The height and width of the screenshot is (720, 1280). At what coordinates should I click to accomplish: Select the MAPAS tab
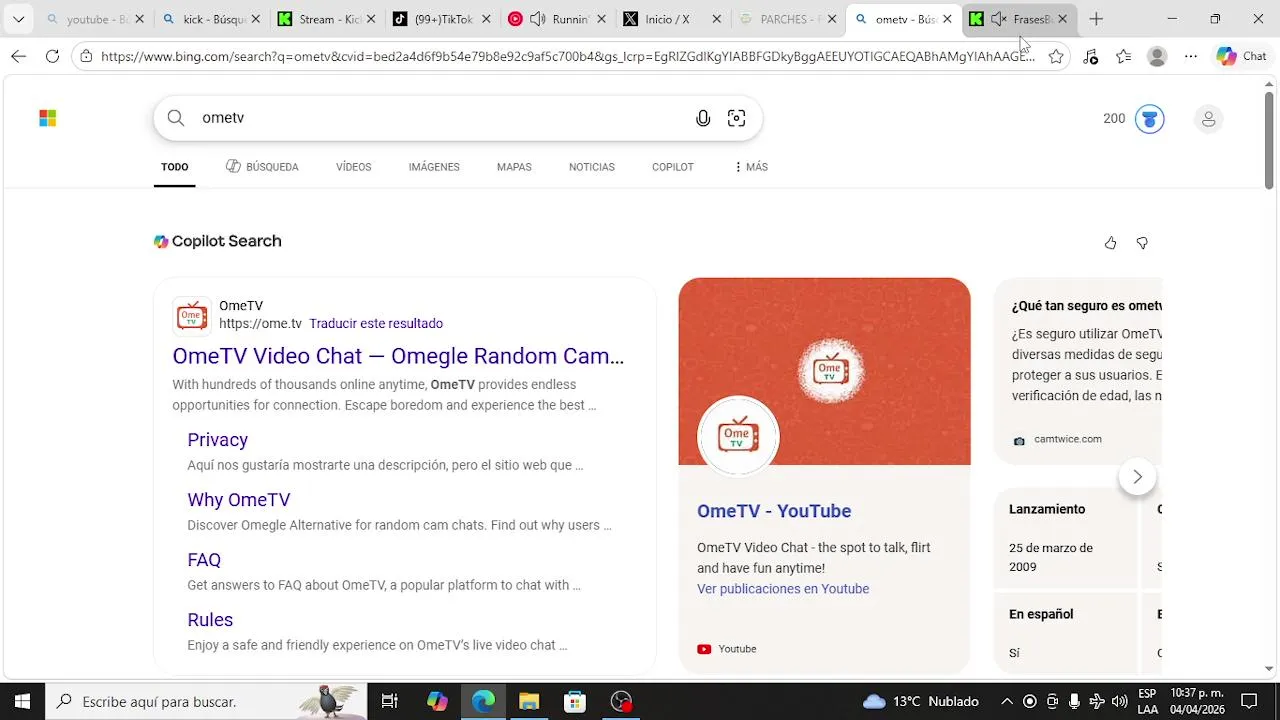click(514, 167)
